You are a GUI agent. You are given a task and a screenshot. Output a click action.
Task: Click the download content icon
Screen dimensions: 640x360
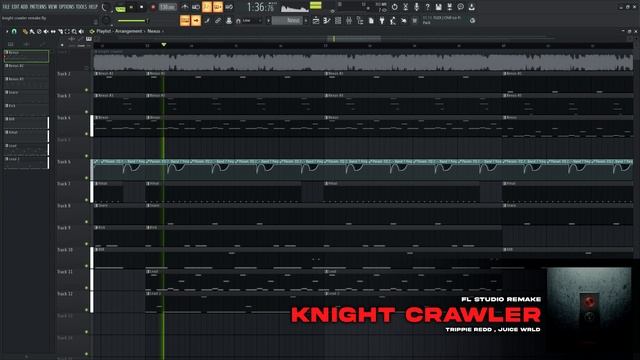[471, 7]
